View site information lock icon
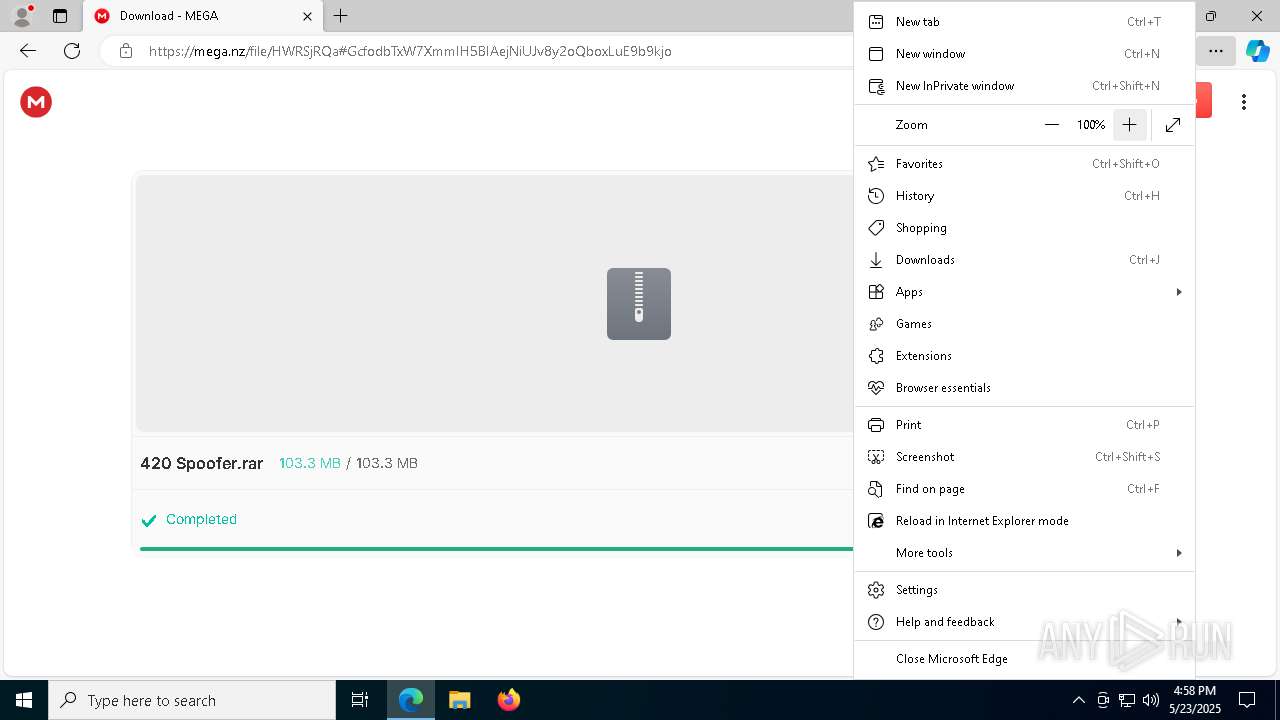Viewport: 1280px width, 720px height. click(x=126, y=51)
